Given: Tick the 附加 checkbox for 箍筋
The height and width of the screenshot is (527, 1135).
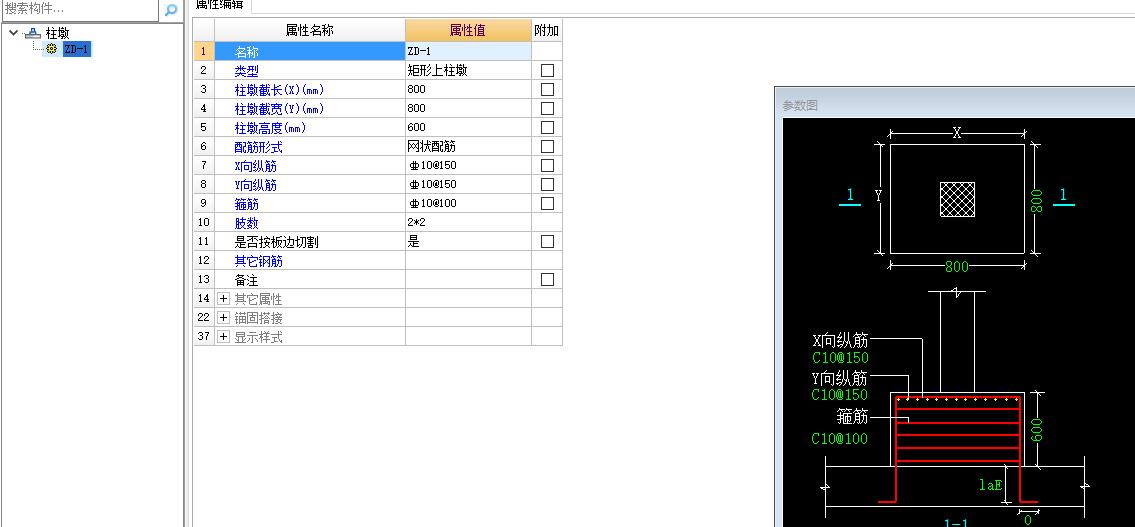Looking at the screenshot, I should (547, 203).
